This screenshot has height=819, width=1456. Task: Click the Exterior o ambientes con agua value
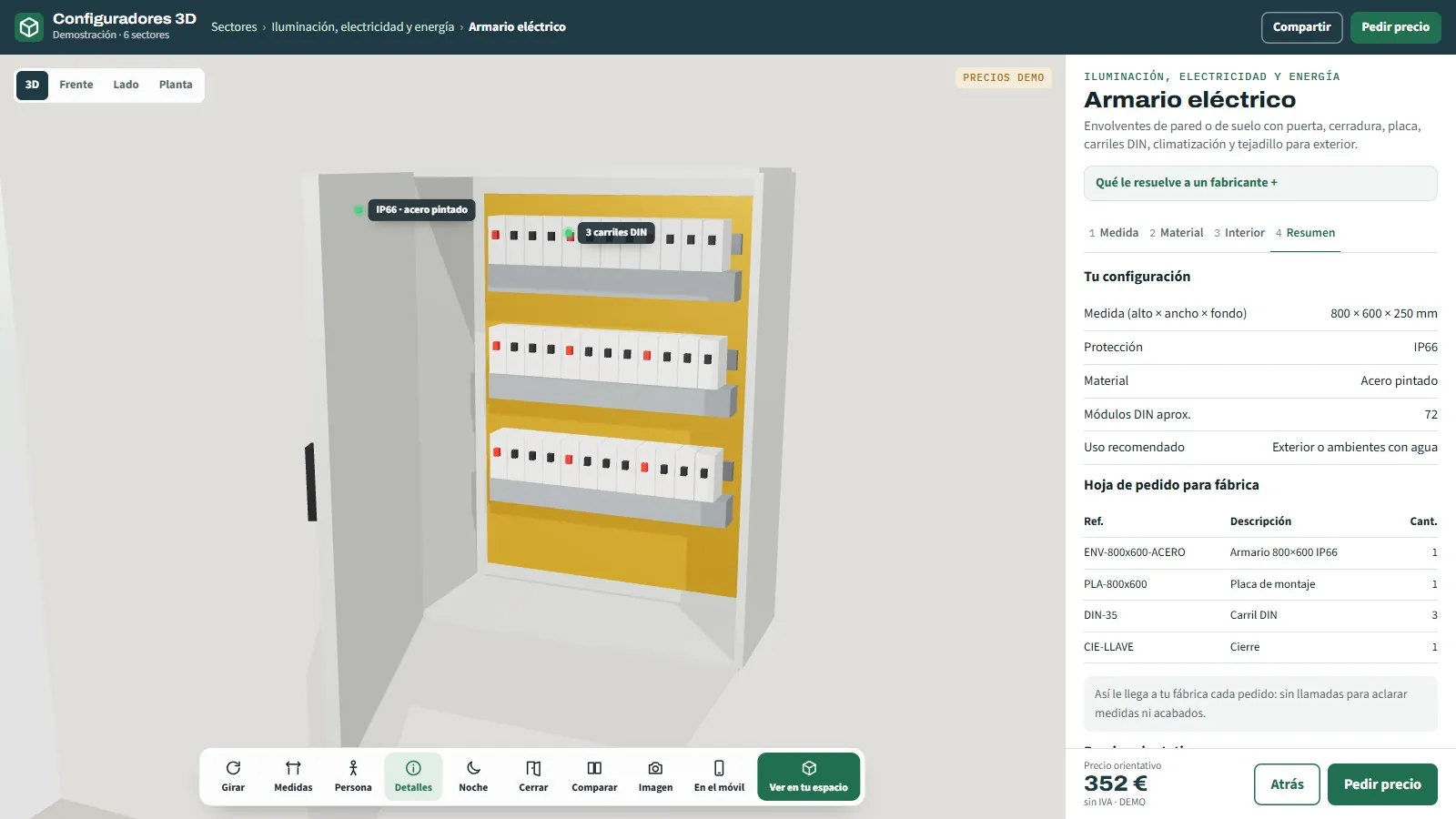tap(1355, 448)
